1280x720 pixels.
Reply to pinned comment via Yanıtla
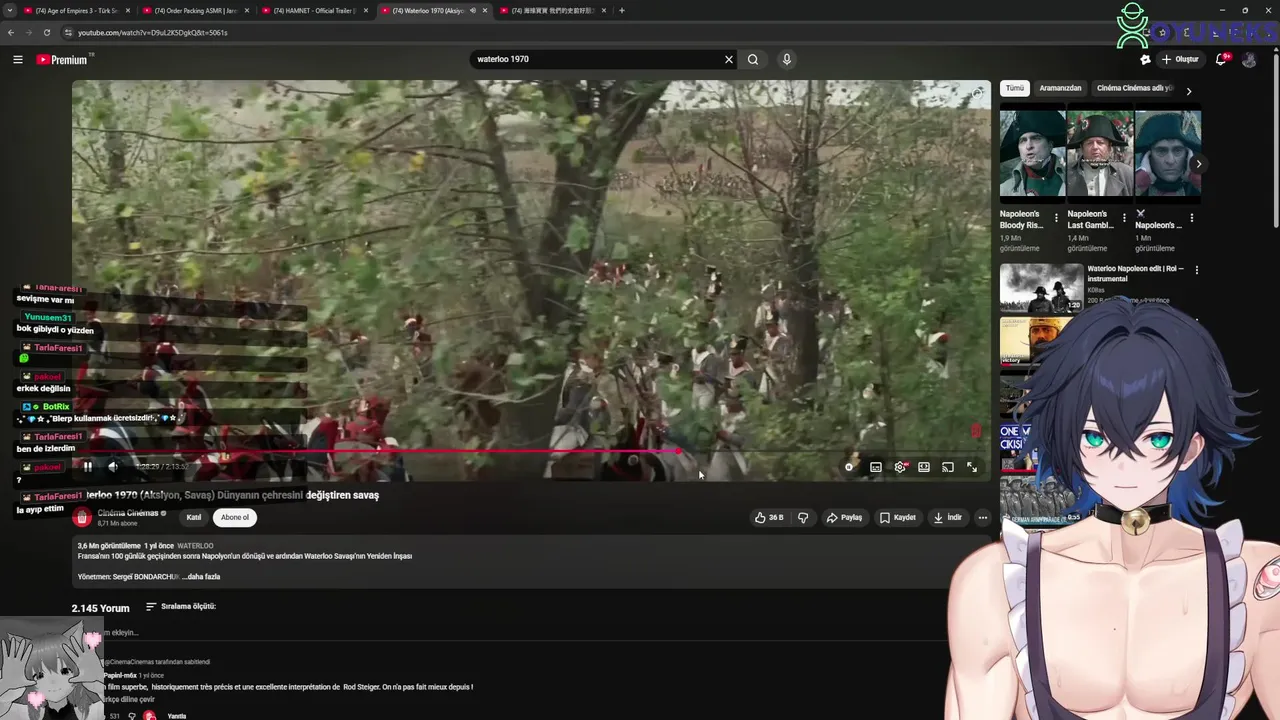point(177,716)
